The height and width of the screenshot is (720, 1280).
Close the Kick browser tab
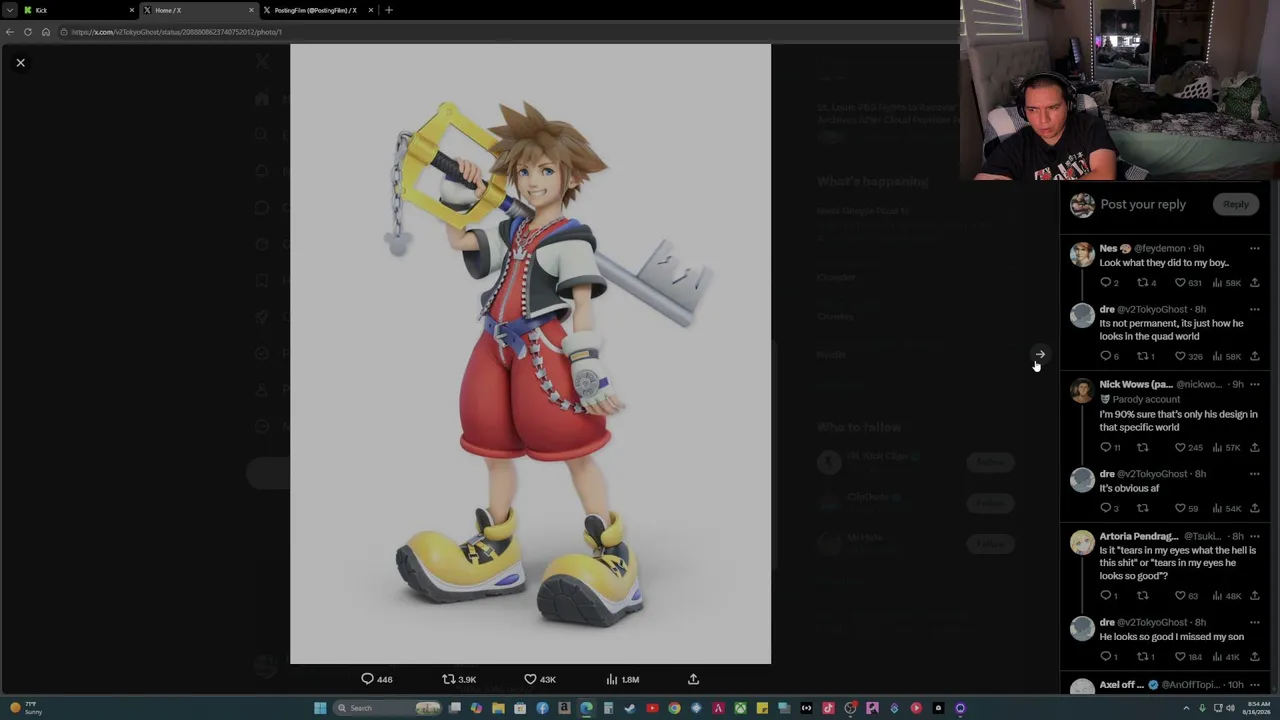(x=131, y=10)
